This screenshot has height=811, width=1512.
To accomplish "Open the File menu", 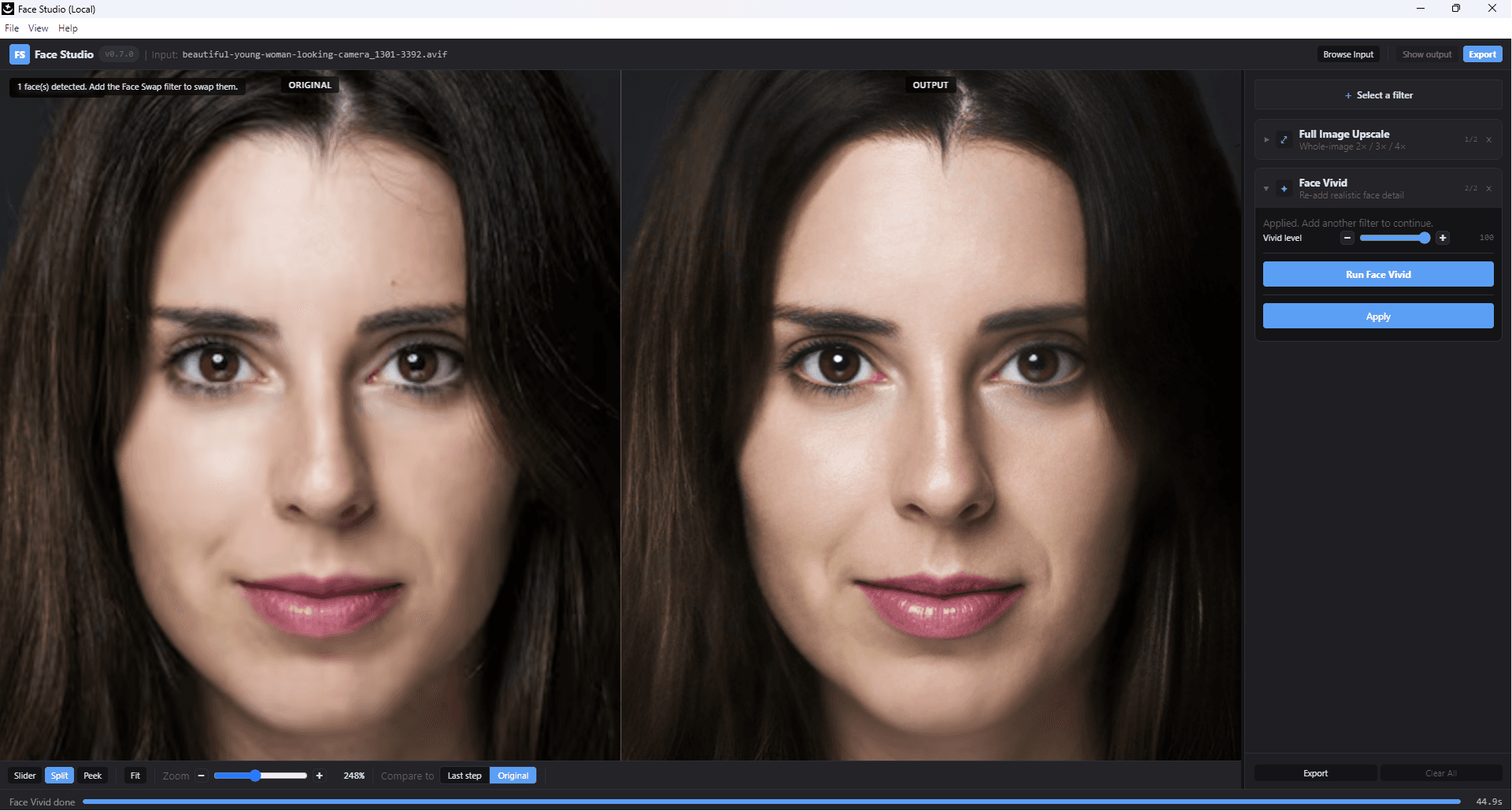I will click(x=12, y=28).
